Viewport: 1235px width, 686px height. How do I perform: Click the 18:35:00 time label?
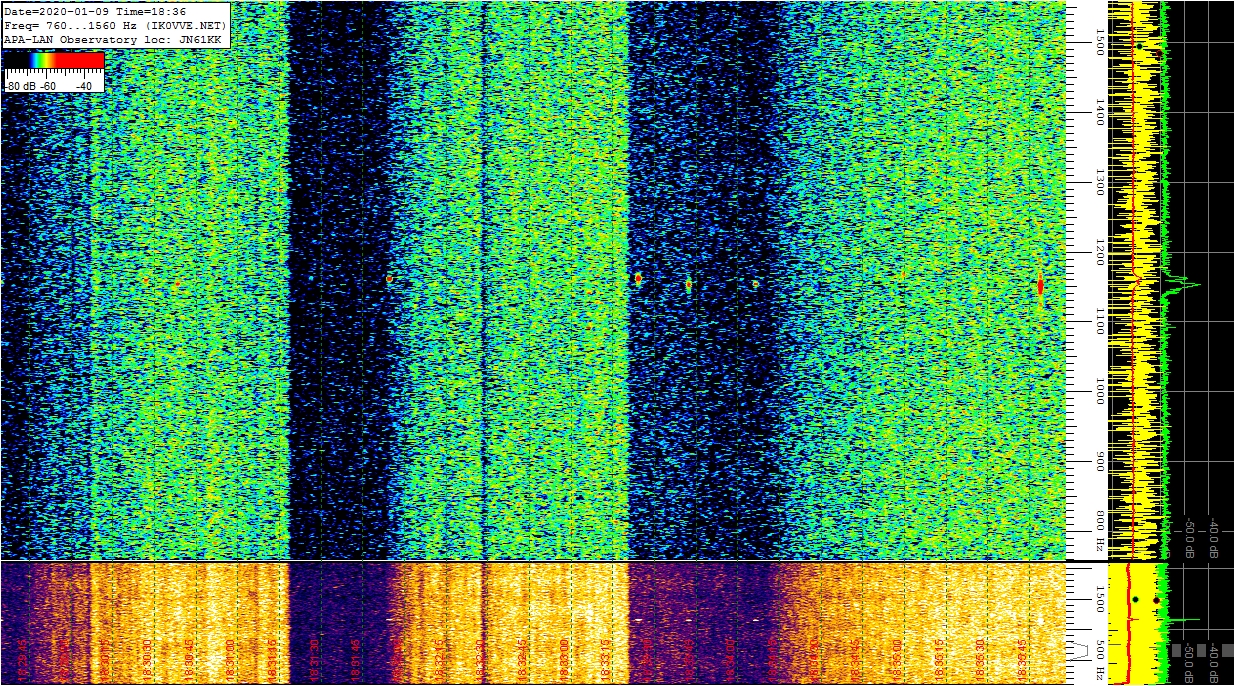897,659
